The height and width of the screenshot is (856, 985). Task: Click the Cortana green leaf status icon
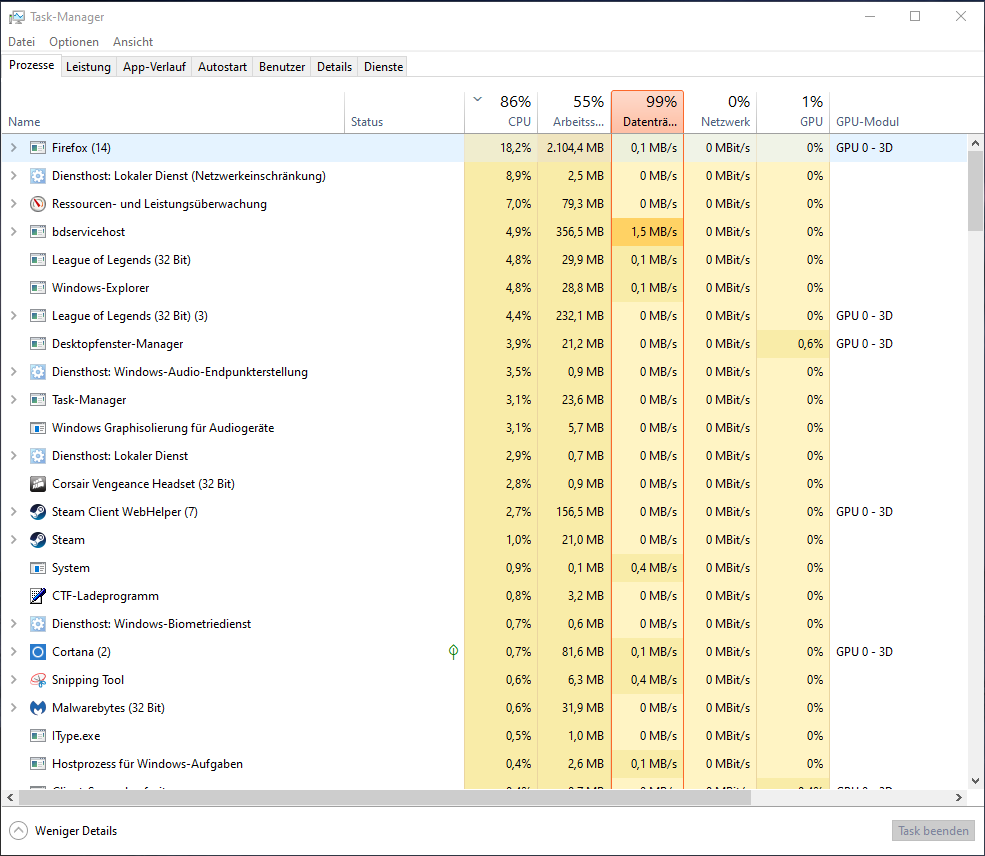(454, 652)
